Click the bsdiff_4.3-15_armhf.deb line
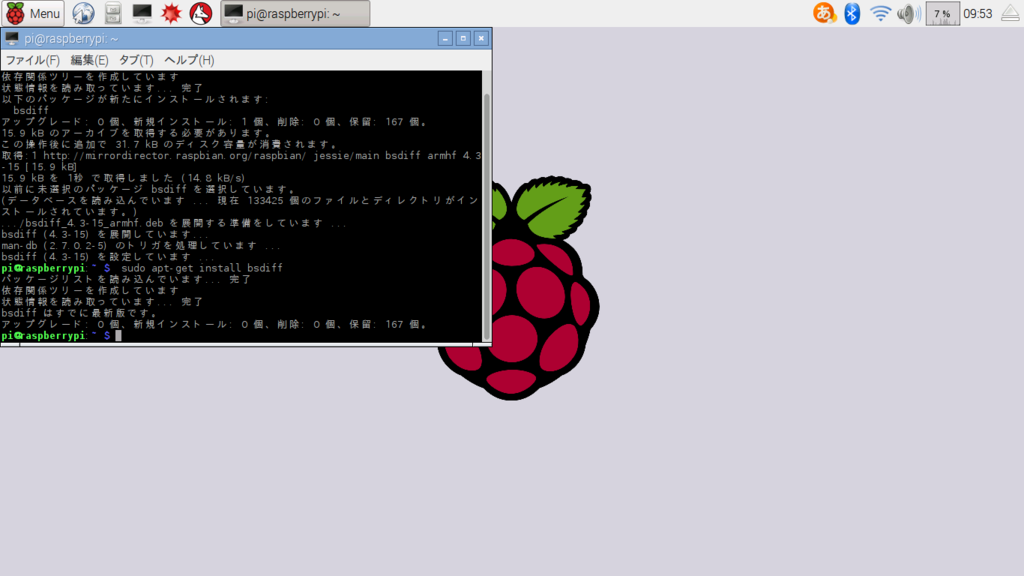 [174, 223]
